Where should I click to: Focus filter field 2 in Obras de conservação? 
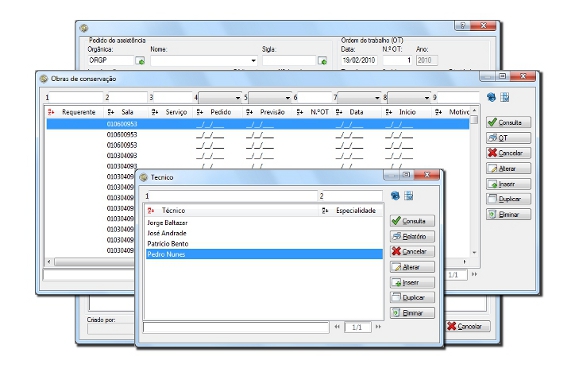(128, 98)
